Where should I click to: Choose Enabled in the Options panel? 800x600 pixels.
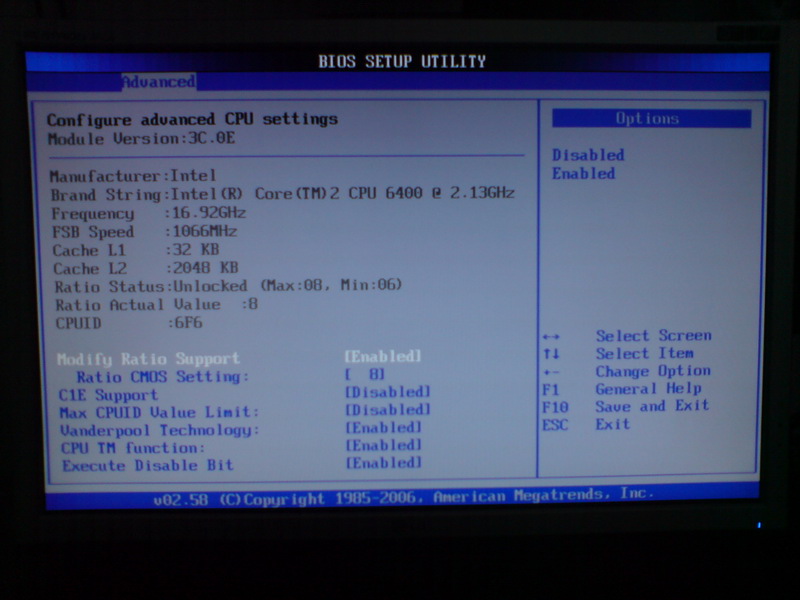tap(583, 173)
